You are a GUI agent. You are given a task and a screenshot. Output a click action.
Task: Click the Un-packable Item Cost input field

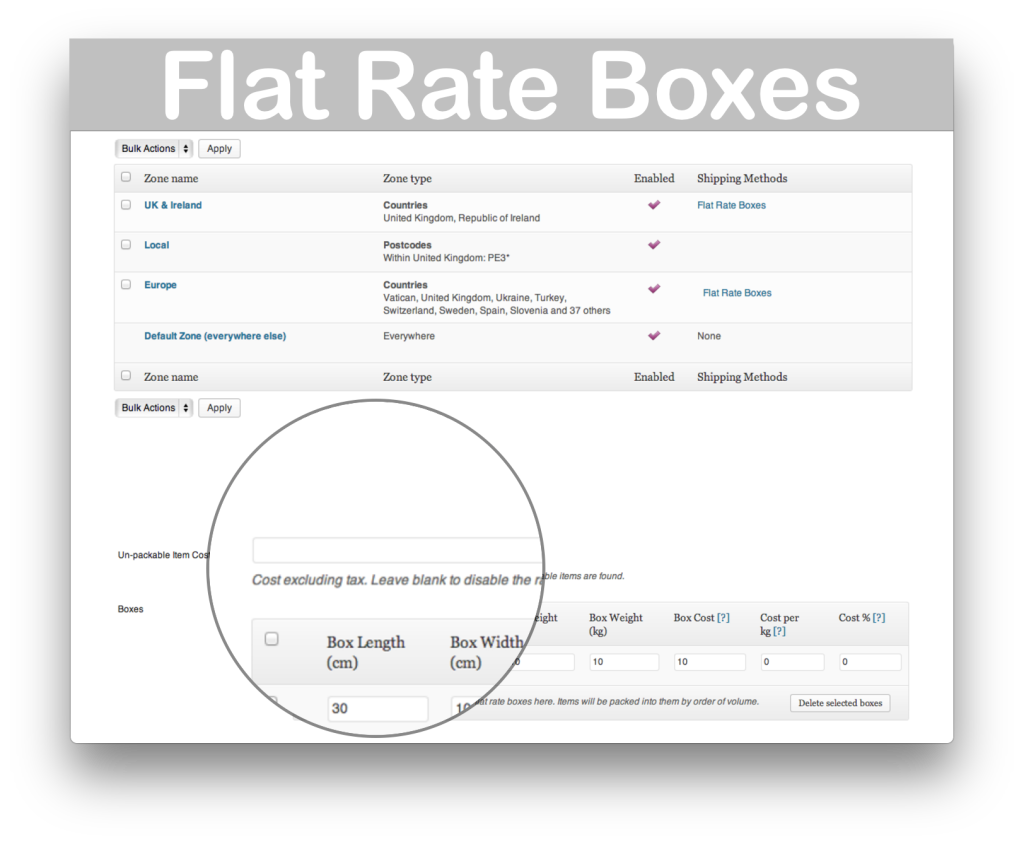click(396, 549)
